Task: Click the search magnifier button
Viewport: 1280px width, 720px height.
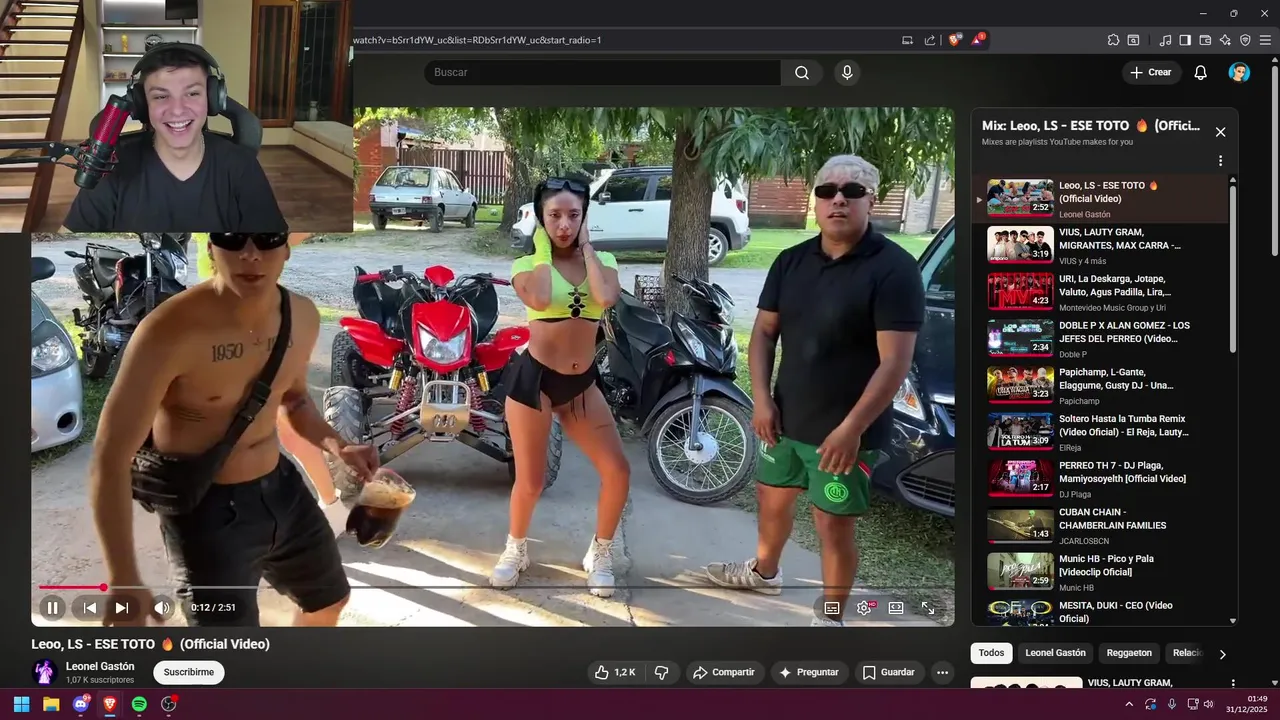Action: [x=802, y=72]
